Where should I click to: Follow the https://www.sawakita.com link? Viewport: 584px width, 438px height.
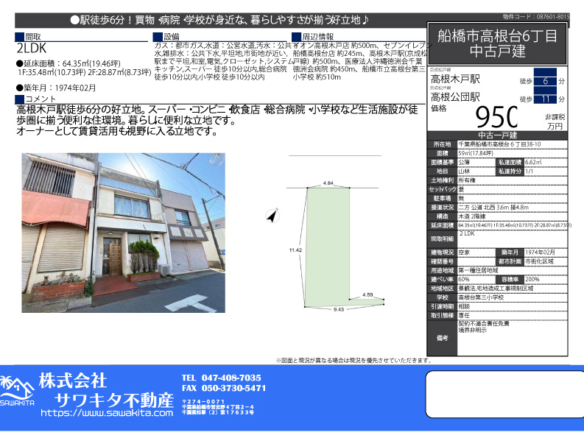[x=107, y=413]
